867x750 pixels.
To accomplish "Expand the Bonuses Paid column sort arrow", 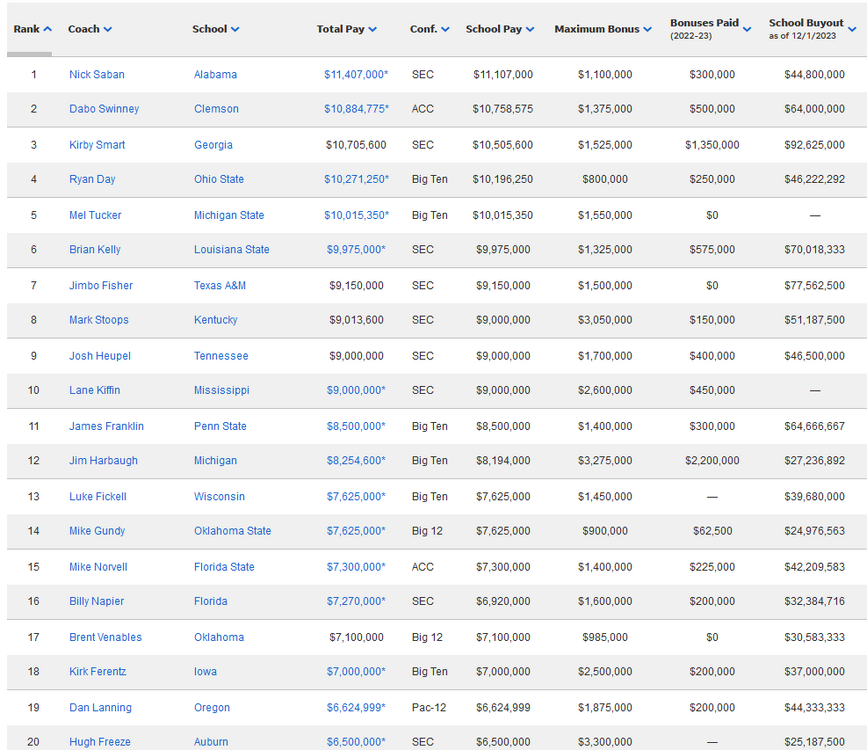I will tap(747, 29).
